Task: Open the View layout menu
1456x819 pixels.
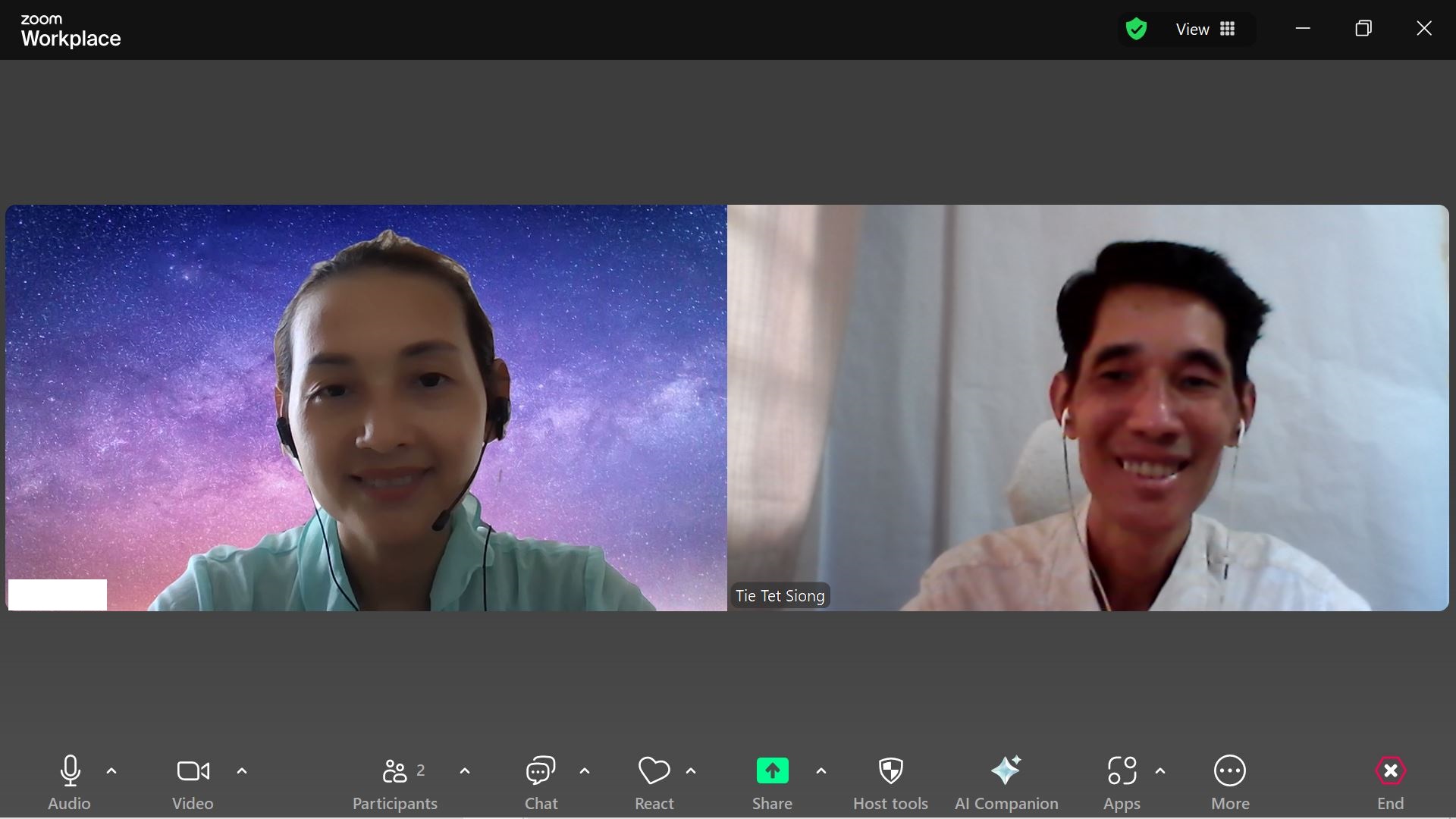Action: click(1205, 29)
